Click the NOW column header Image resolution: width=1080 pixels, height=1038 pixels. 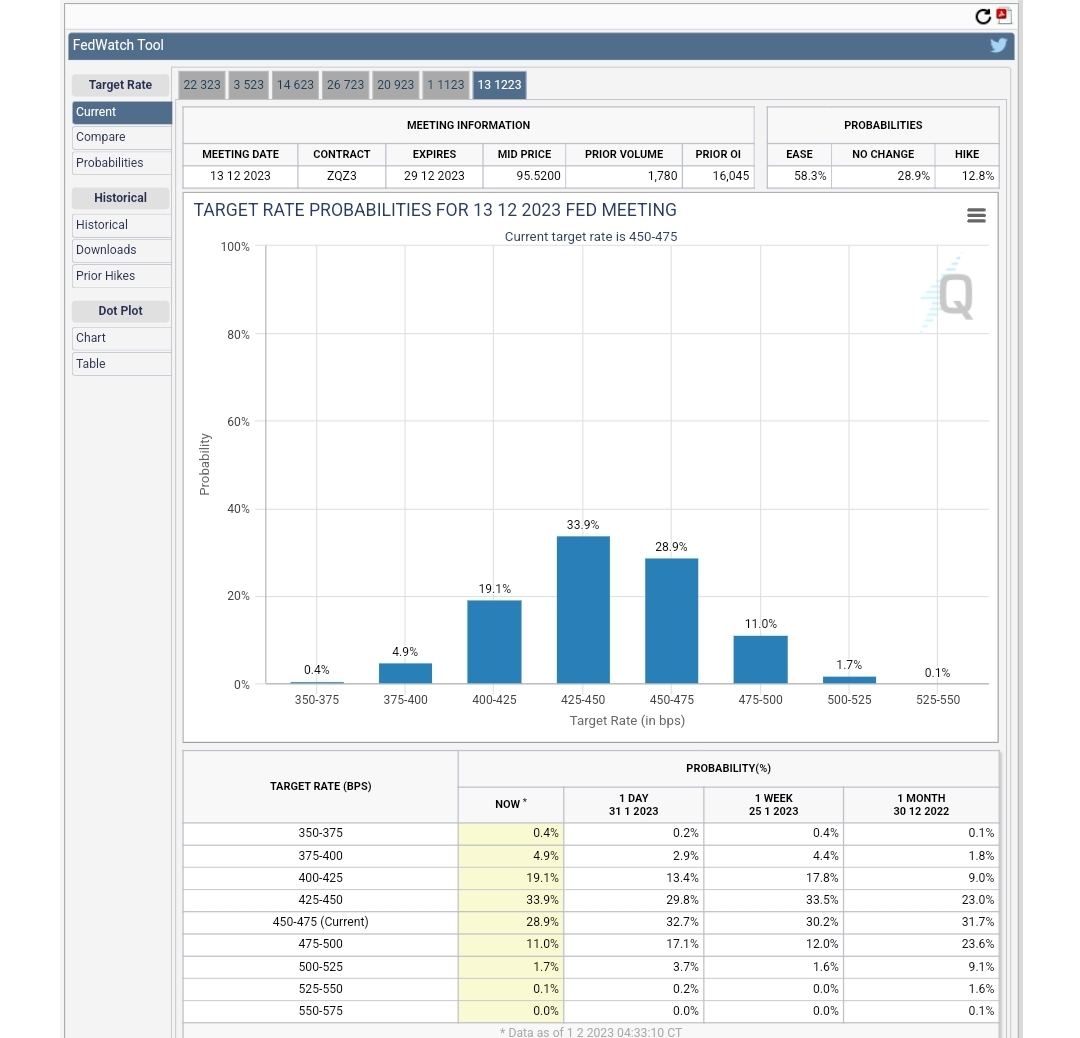(x=510, y=804)
